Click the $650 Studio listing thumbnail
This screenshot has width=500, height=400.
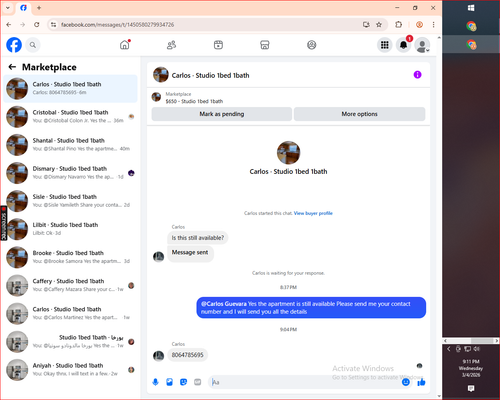[156, 97]
